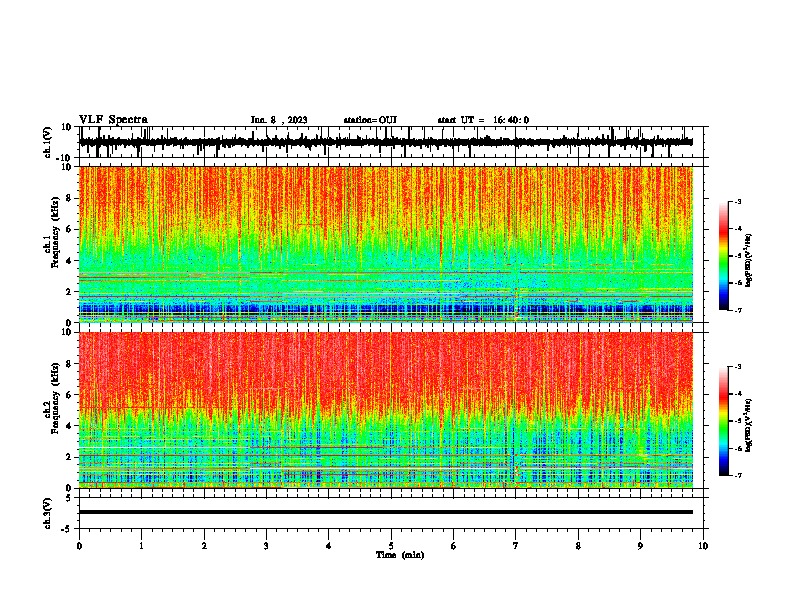Click the ch.2 spectrogram panel
Screen dimensions: 792x612
(x=386, y=410)
